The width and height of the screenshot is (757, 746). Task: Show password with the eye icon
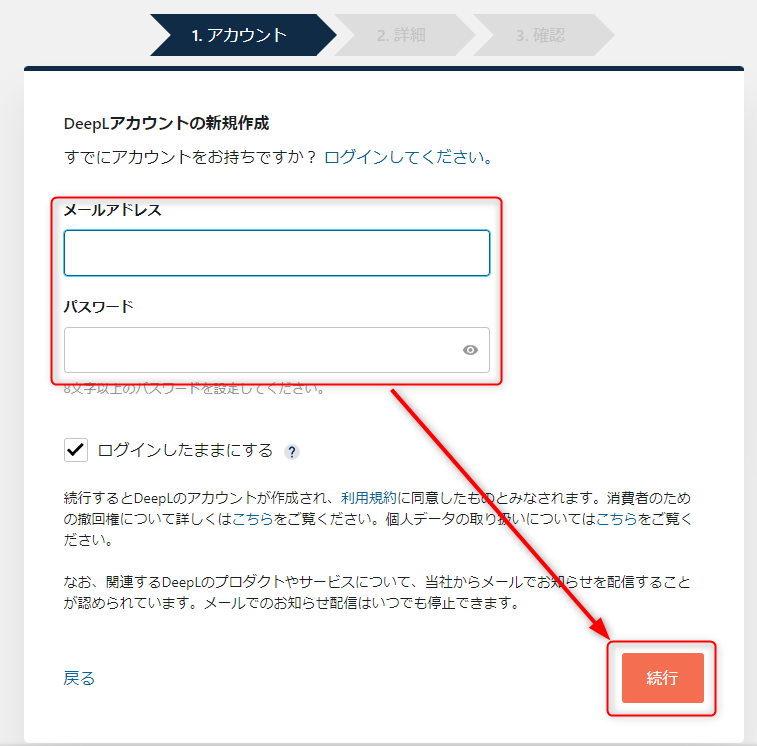pyautogui.click(x=470, y=350)
